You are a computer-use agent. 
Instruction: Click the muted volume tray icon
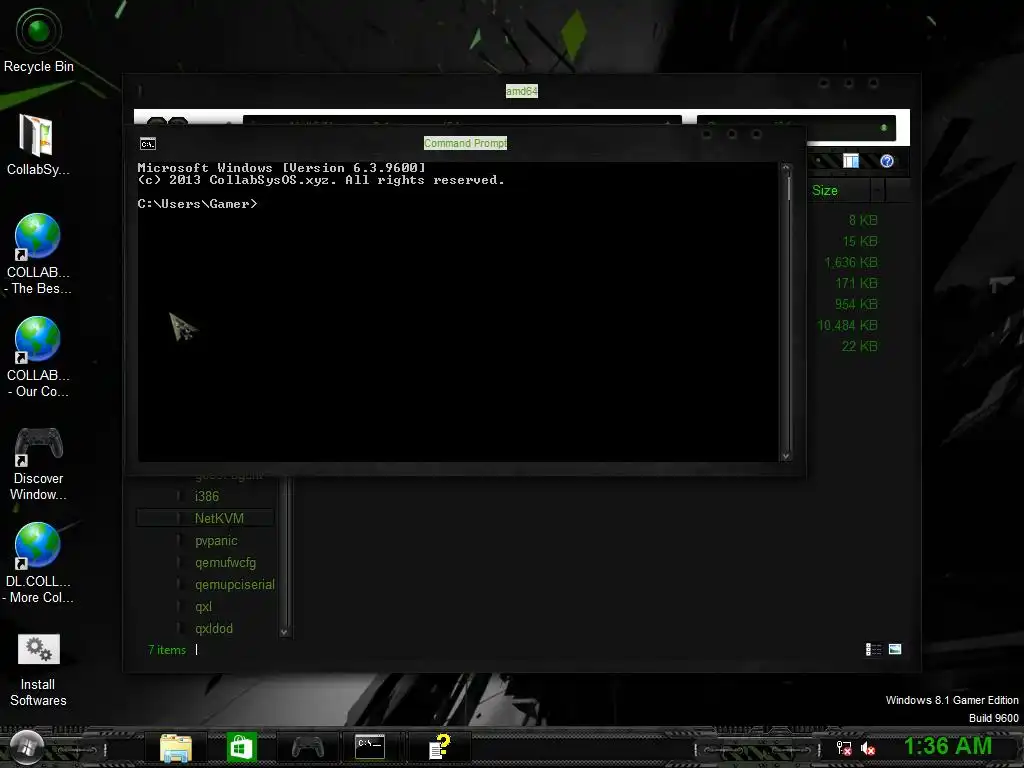pyautogui.click(x=868, y=748)
